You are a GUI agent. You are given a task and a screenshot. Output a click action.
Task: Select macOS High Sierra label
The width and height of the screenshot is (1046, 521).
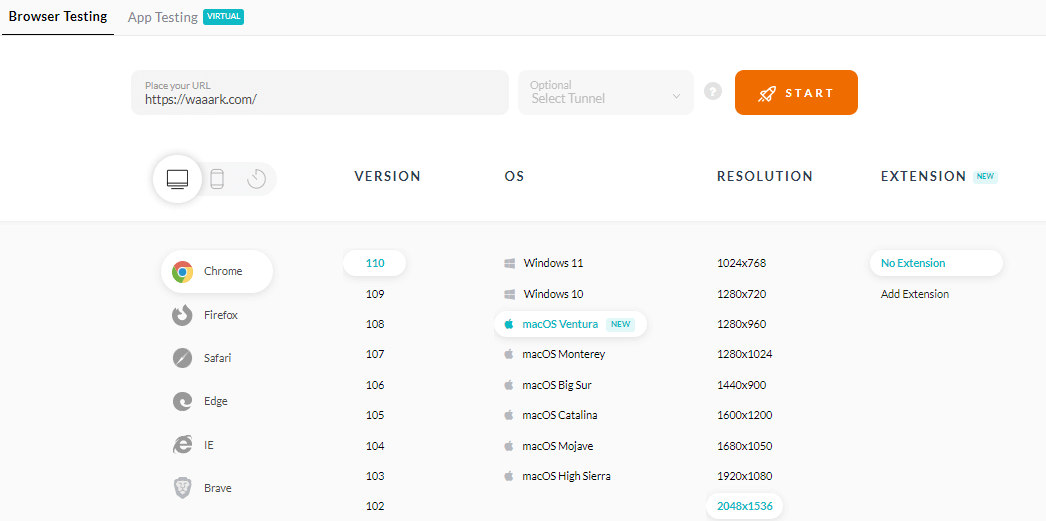[x=566, y=476]
